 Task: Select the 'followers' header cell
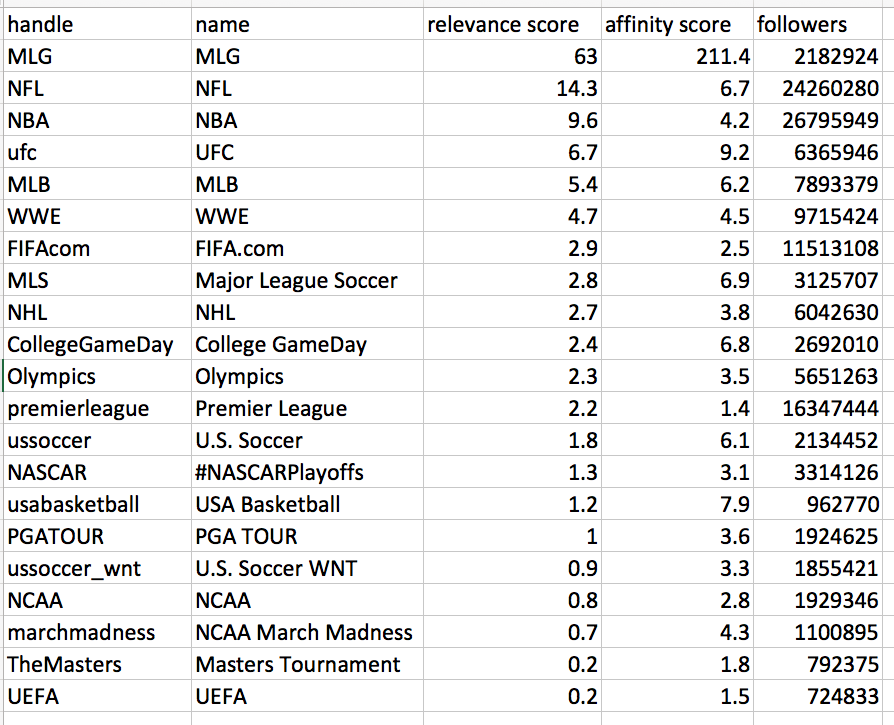point(818,24)
